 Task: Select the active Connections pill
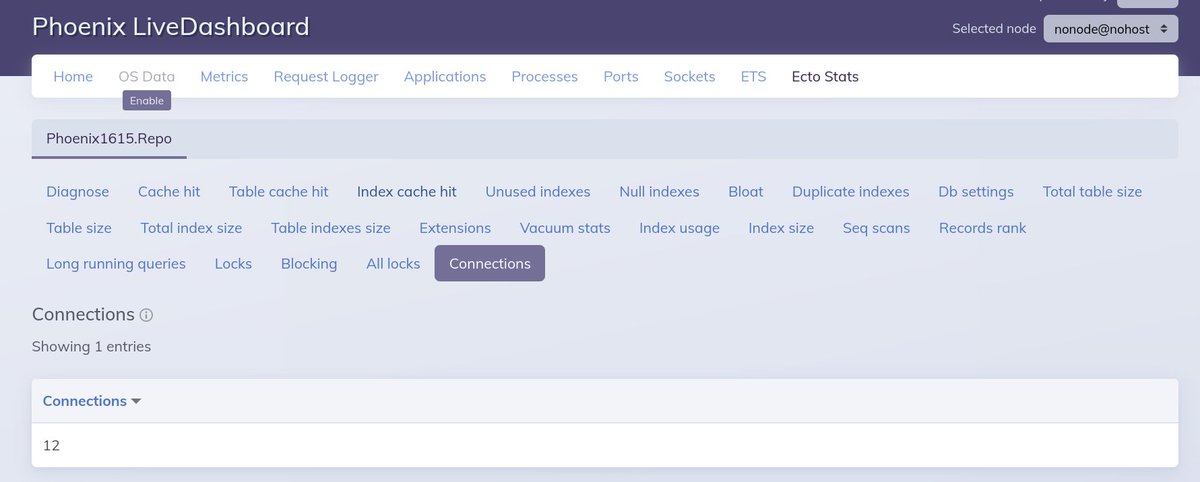click(x=490, y=263)
